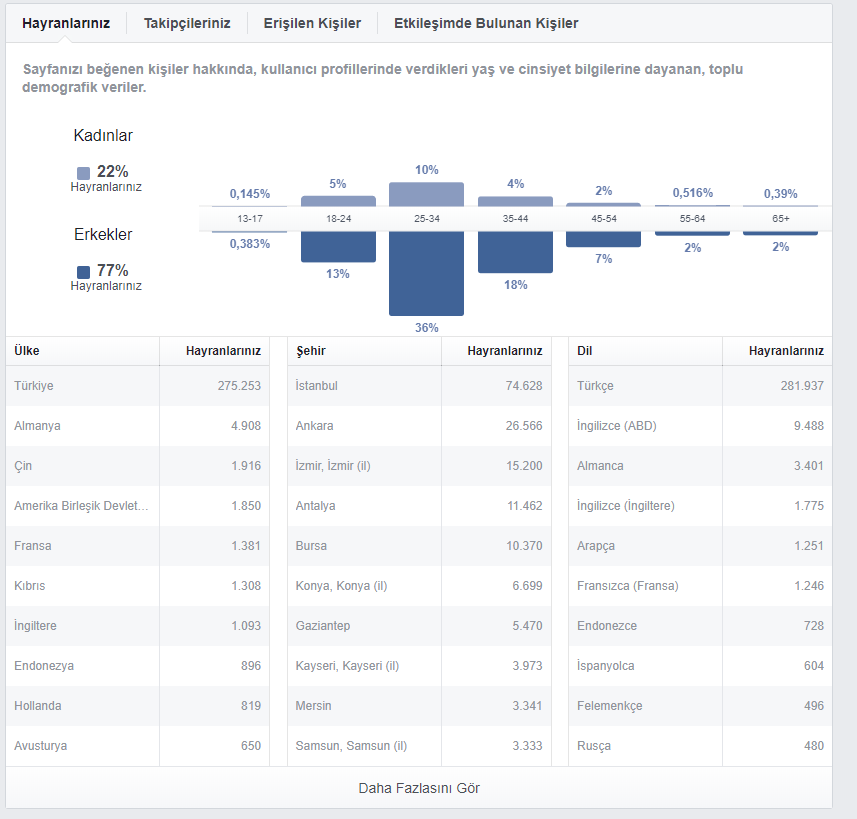
Task: Select the Türkçe row in language table
Action: click(700, 385)
